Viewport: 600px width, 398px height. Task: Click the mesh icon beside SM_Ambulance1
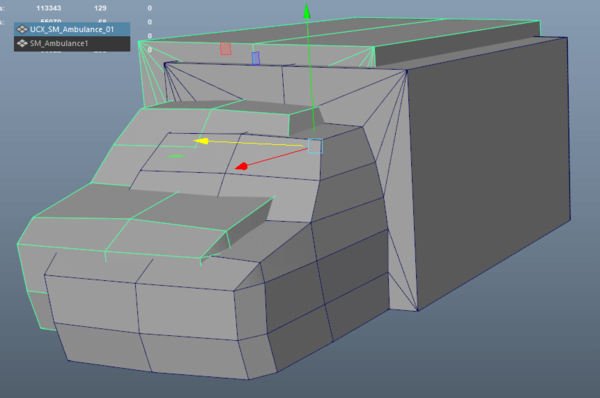click(x=22, y=44)
